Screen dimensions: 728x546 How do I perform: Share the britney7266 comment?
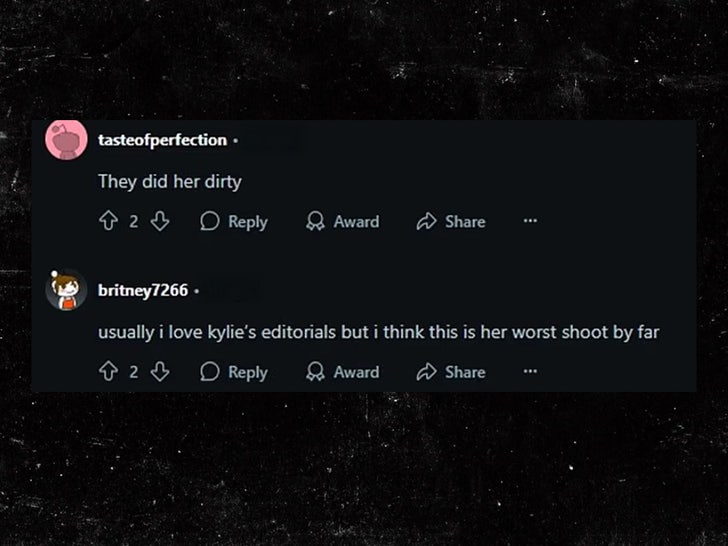[x=451, y=372]
